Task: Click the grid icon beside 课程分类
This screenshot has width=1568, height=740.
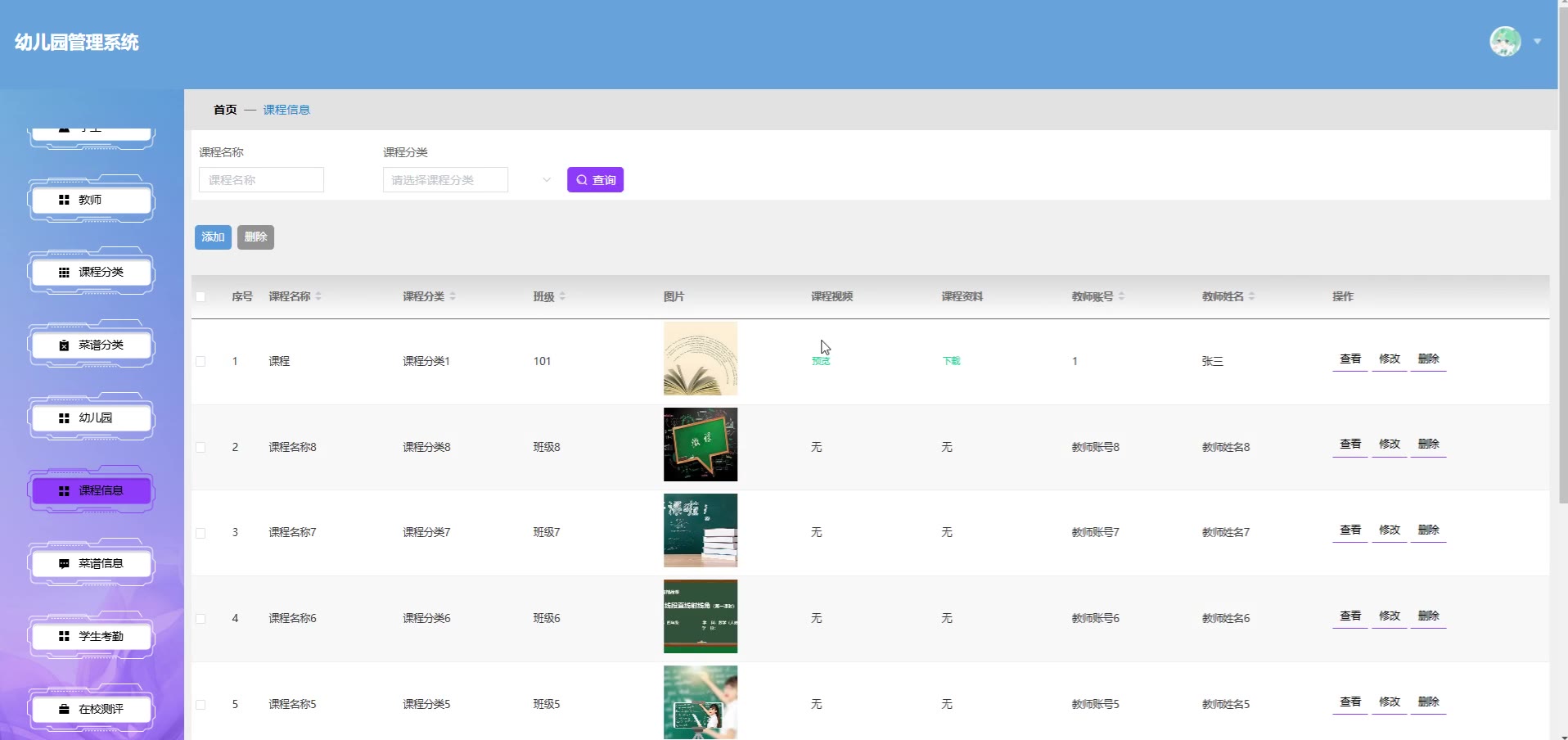Action: [x=64, y=273]
